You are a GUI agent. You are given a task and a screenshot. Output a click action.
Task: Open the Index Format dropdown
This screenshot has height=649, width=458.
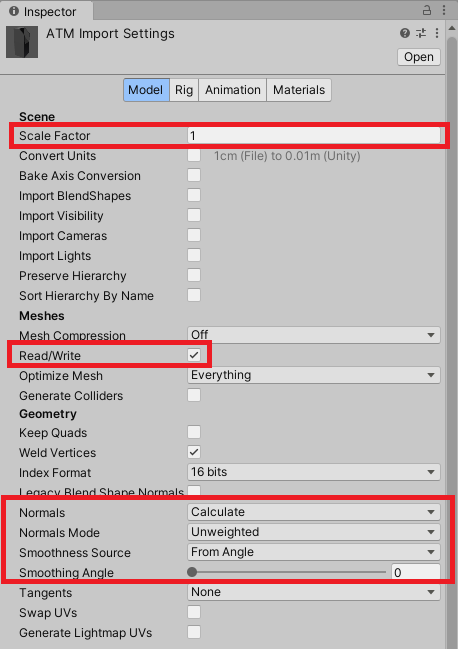314,472
